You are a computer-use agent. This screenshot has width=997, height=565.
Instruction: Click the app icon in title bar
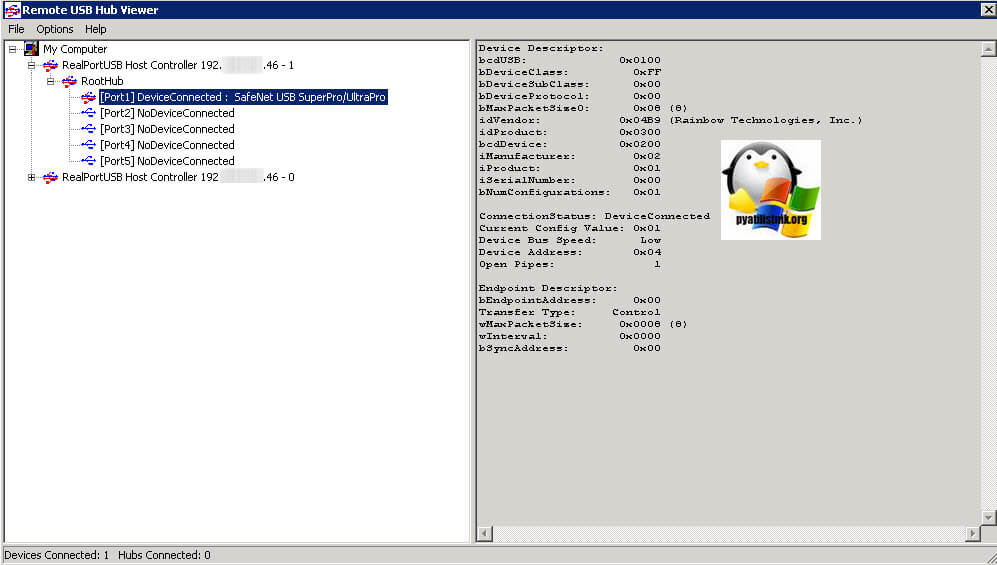click(12, 10)
